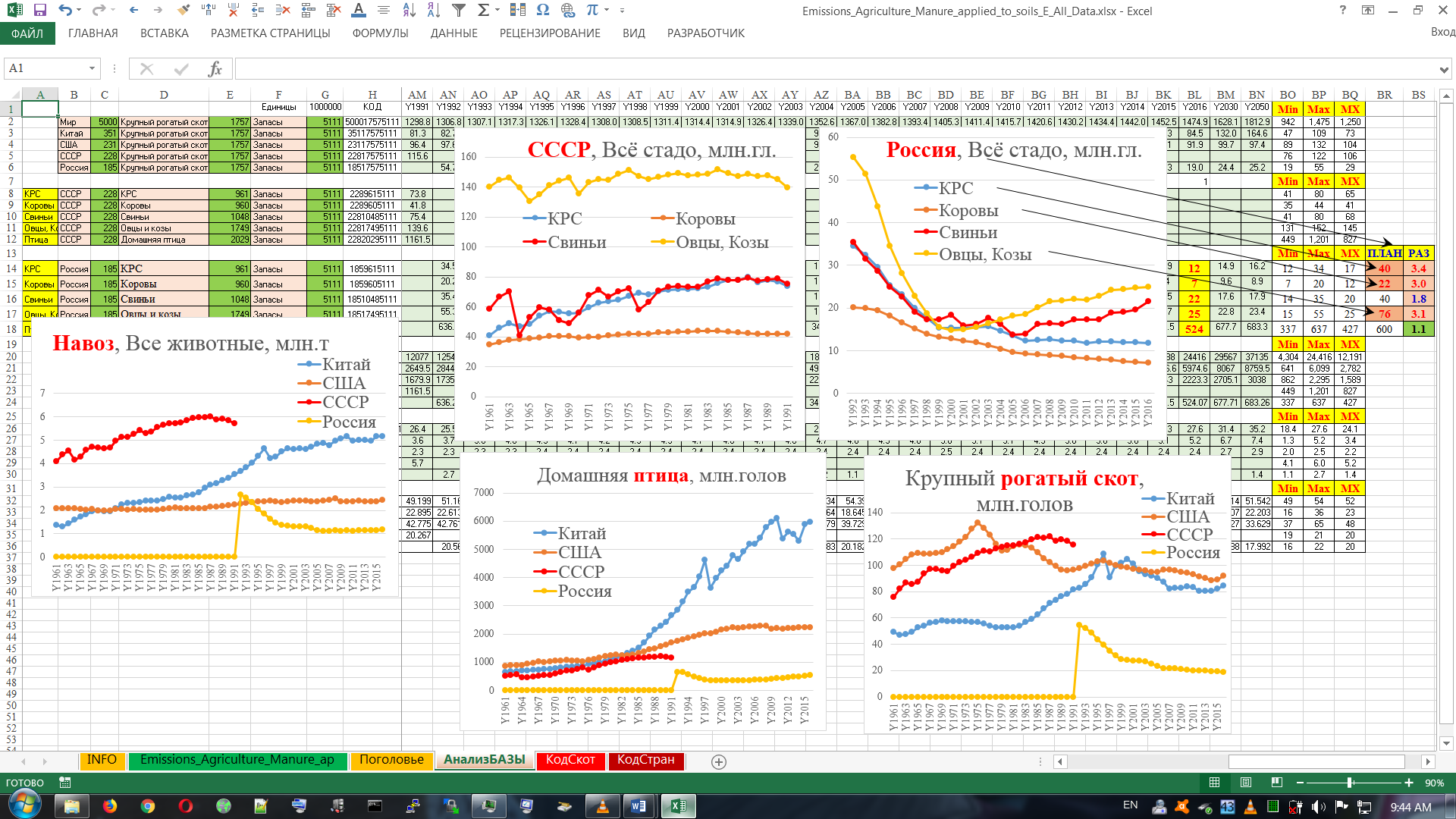Click the Format Painter brush icon
The image size is (1456, 819).
point(183,11)
